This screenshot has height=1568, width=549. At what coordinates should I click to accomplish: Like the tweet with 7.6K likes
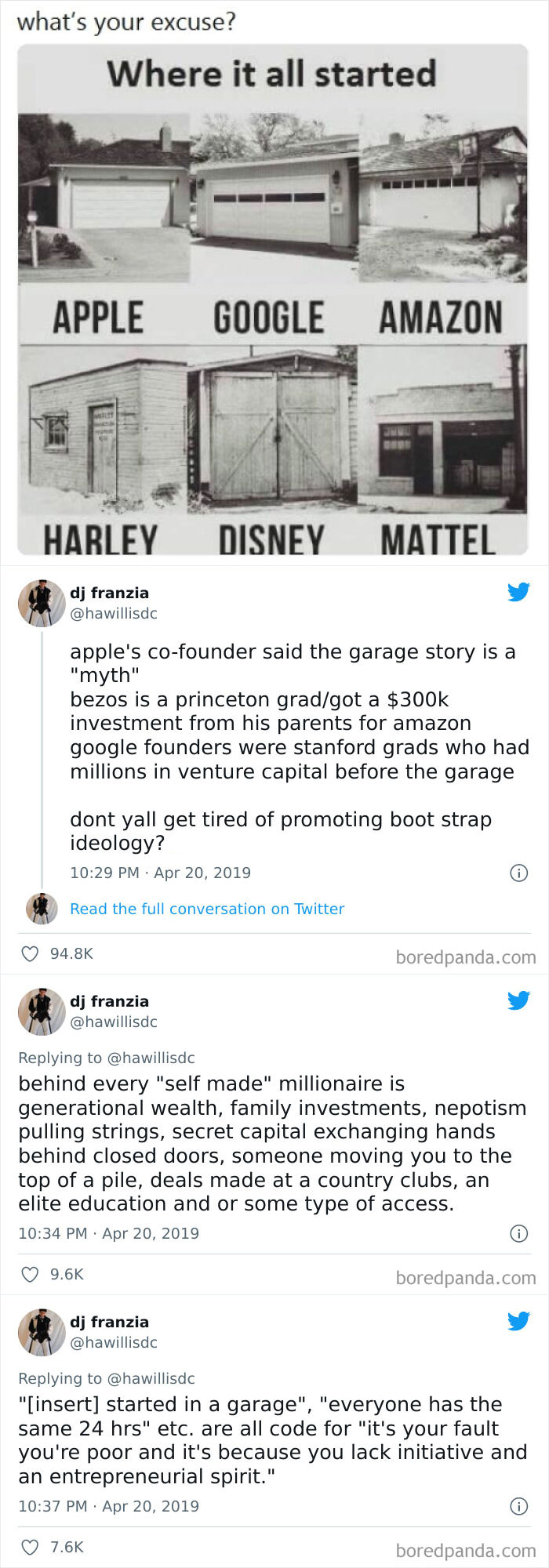tap(31, 1547)
